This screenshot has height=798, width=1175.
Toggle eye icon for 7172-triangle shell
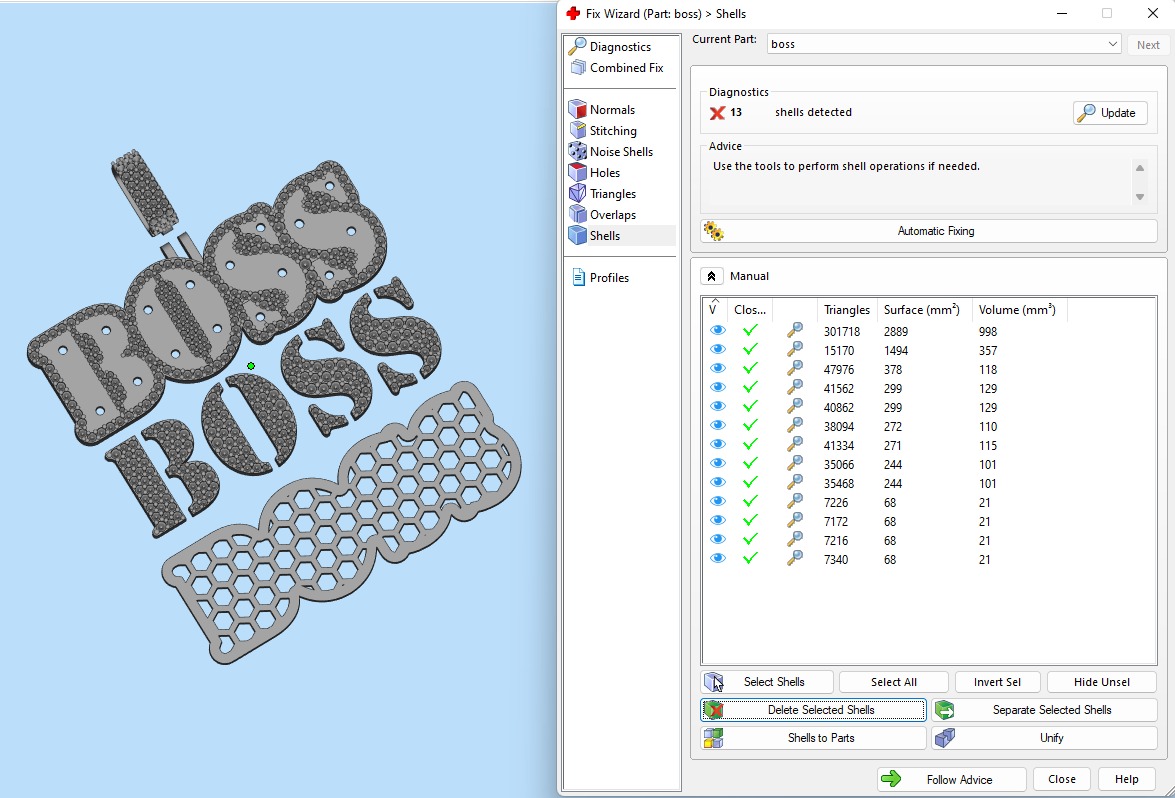click(717, 520)
